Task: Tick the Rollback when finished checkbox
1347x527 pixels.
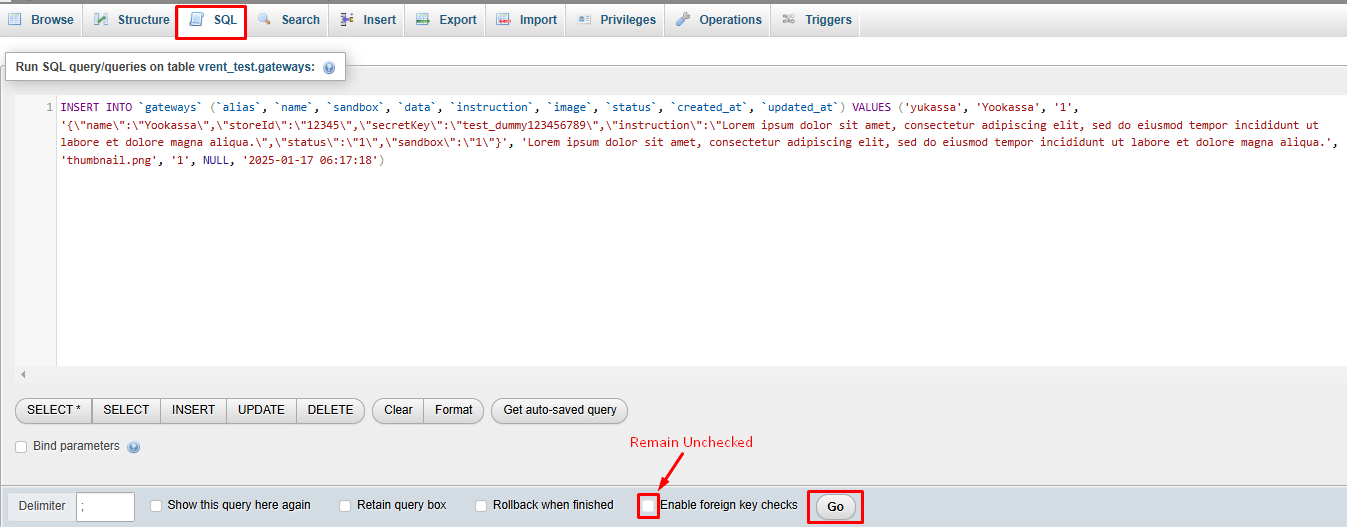Action: (481, 506)
